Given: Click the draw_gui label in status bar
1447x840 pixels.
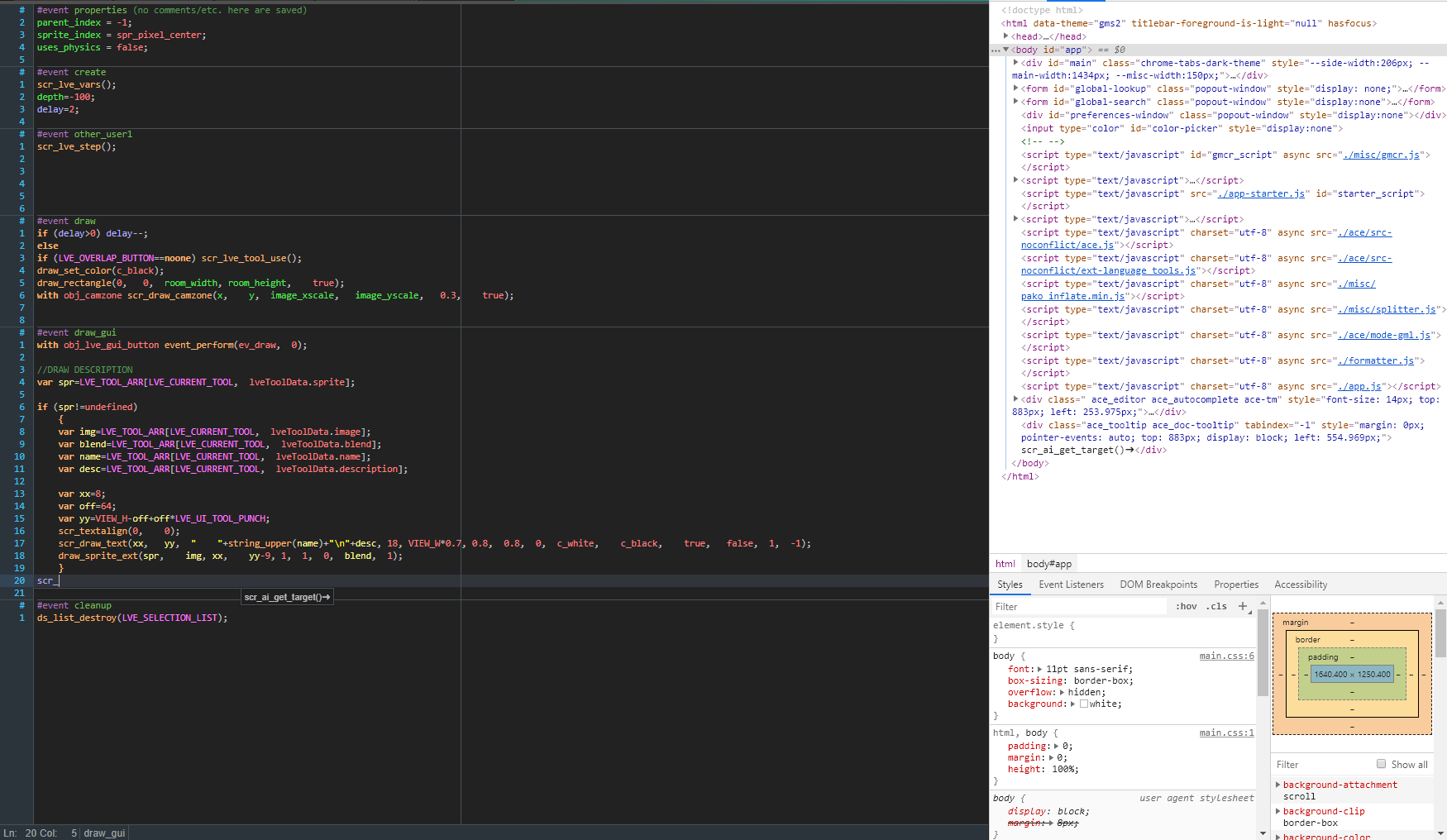Looking at the screenshot, I should [x=104, y=833].
